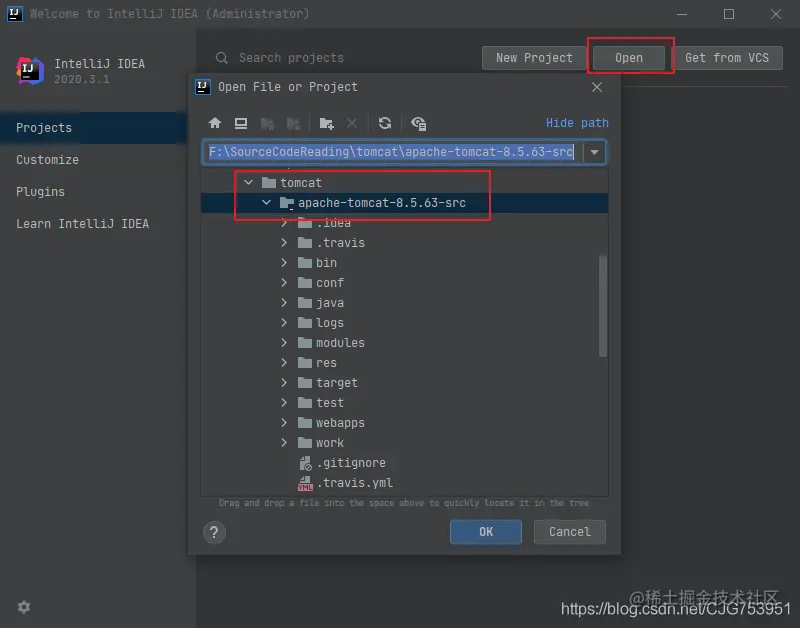Click Get from VCS button
The image size is (800, 628).
(727, 58)
